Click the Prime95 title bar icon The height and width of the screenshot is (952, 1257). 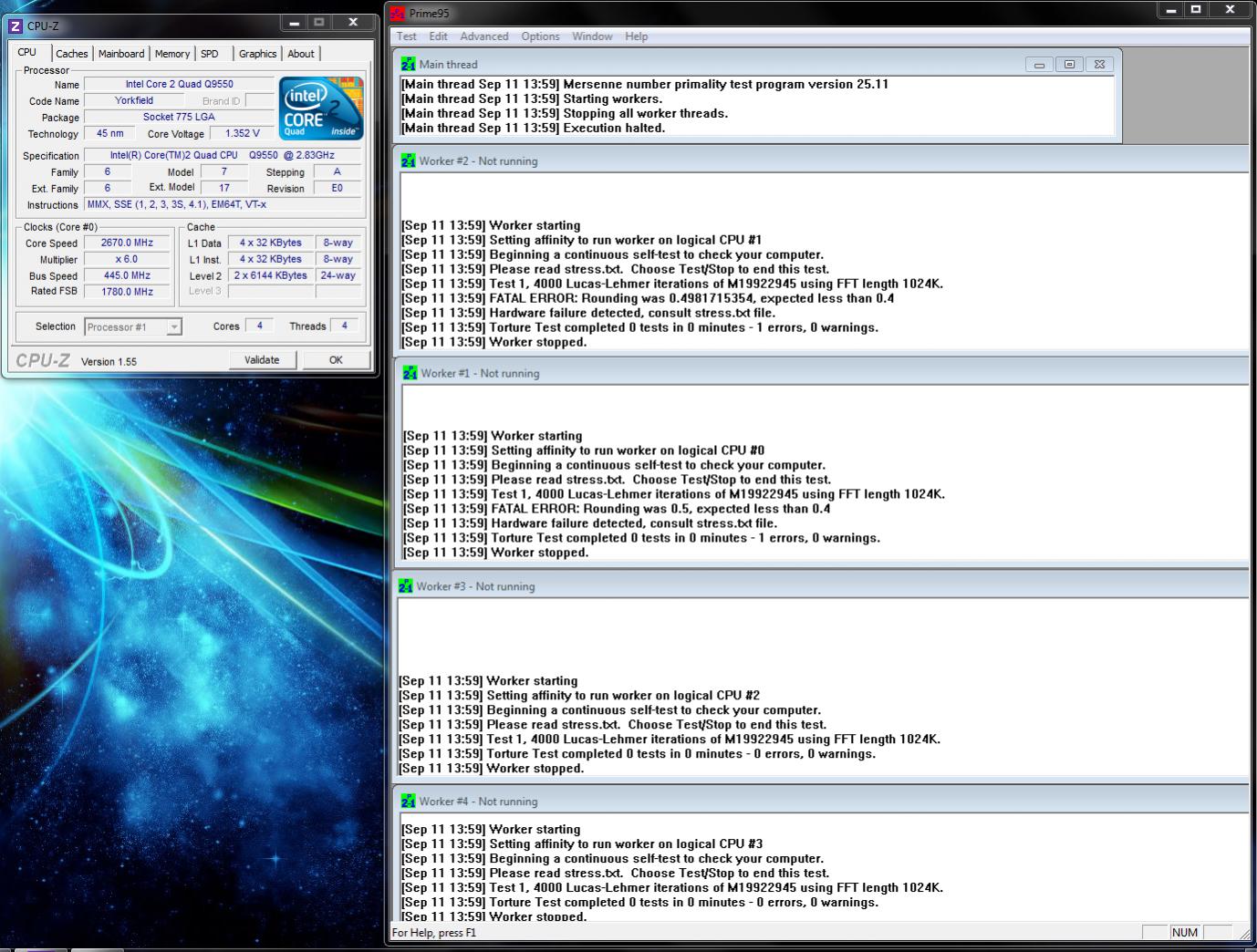tap(397, 13)
